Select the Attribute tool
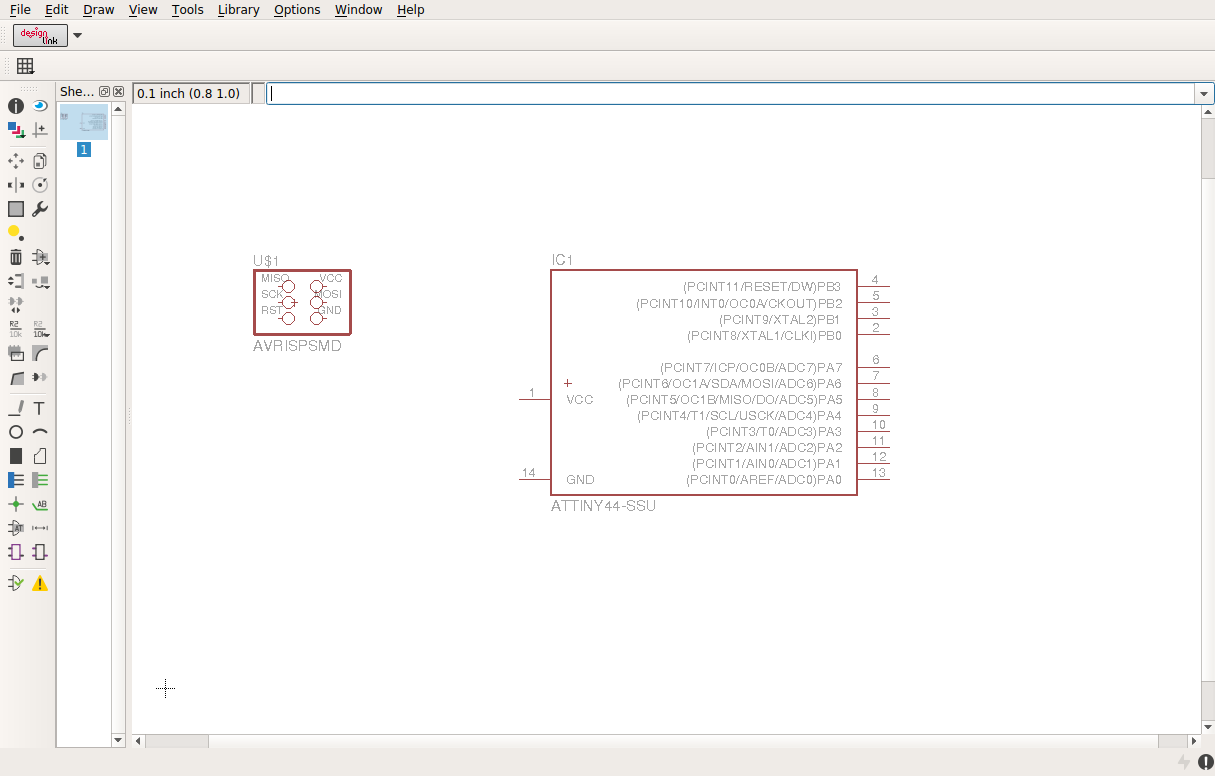Viewport: 1215px width, 776px height. (16, 528)
